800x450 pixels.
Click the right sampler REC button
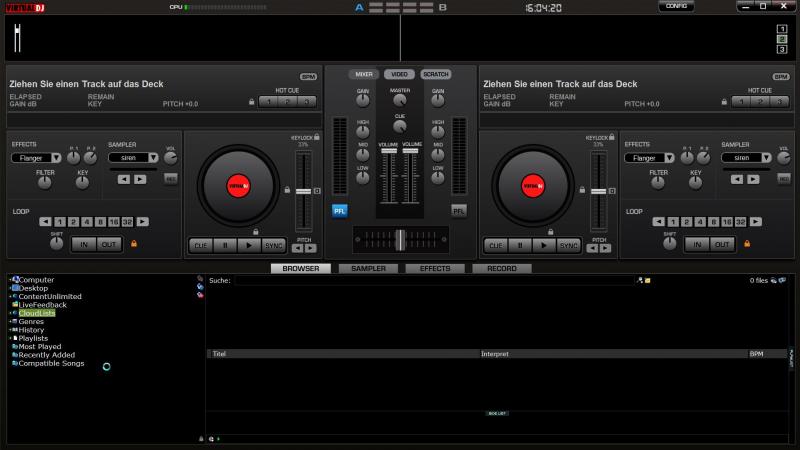coord(783,178)
